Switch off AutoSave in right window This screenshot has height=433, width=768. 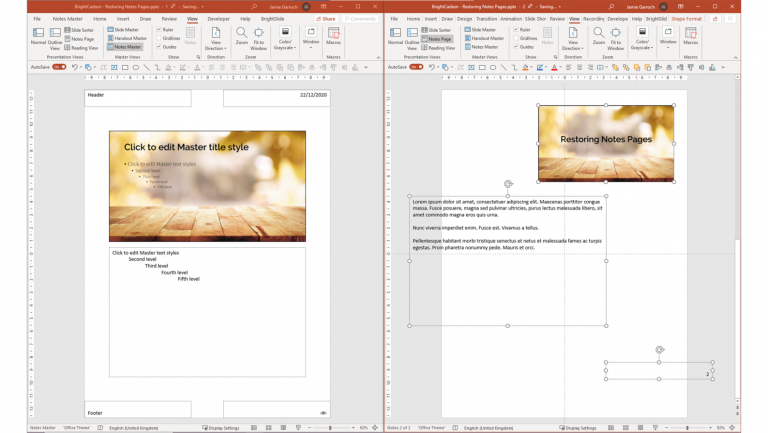pos(416,67)
